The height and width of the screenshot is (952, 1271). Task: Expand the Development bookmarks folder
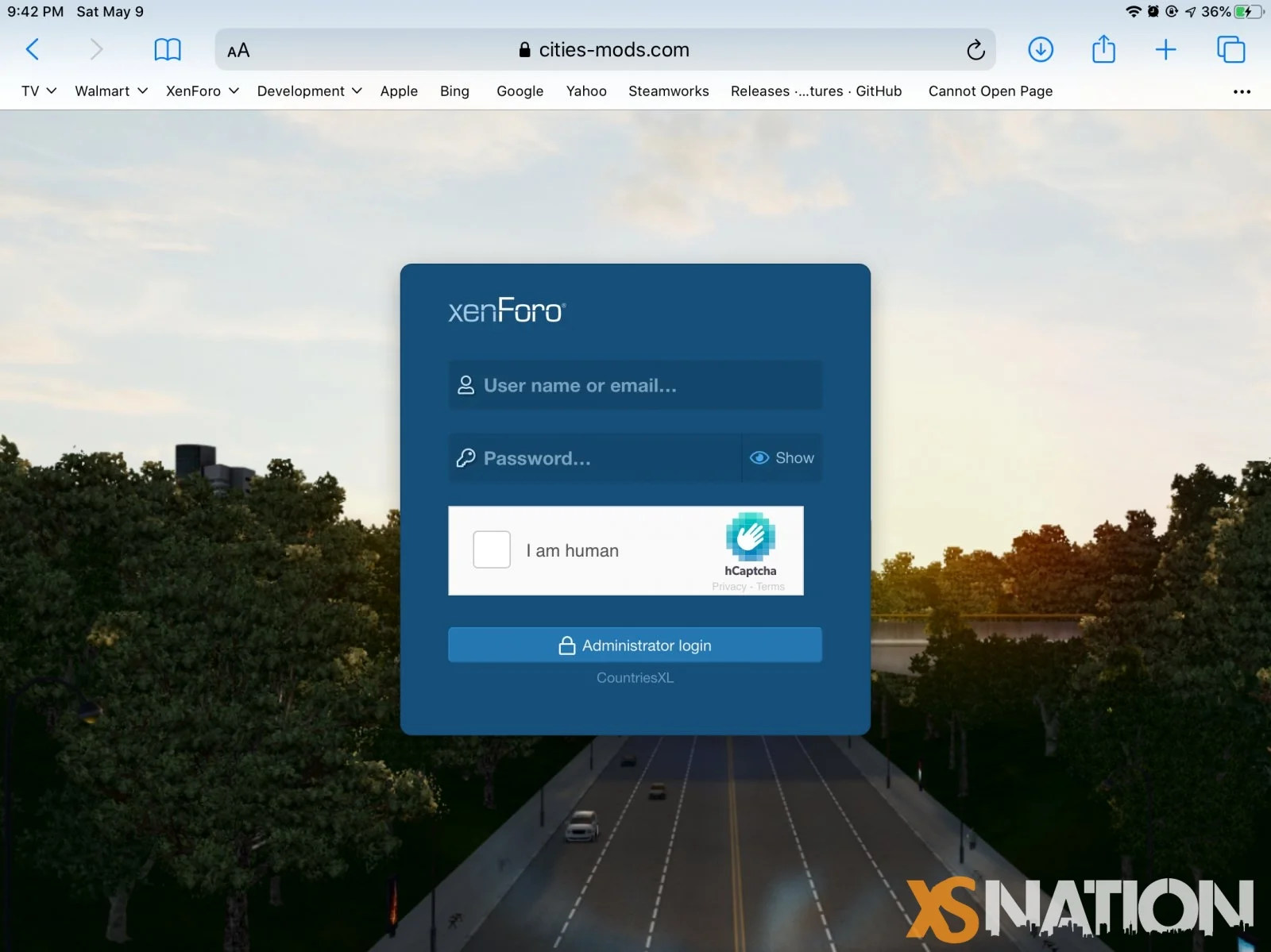click(310, 91)
